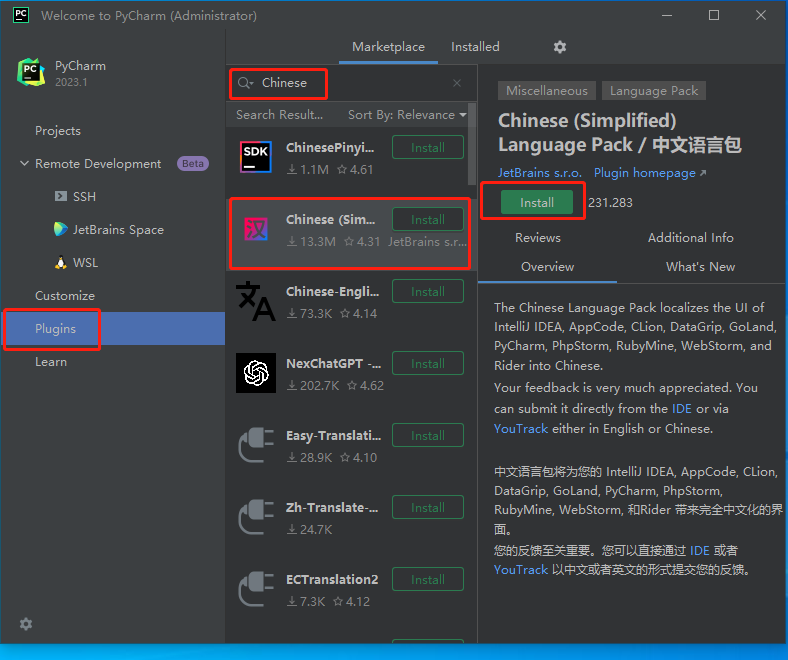Click IDE link in Chinese description

[700, 550]
